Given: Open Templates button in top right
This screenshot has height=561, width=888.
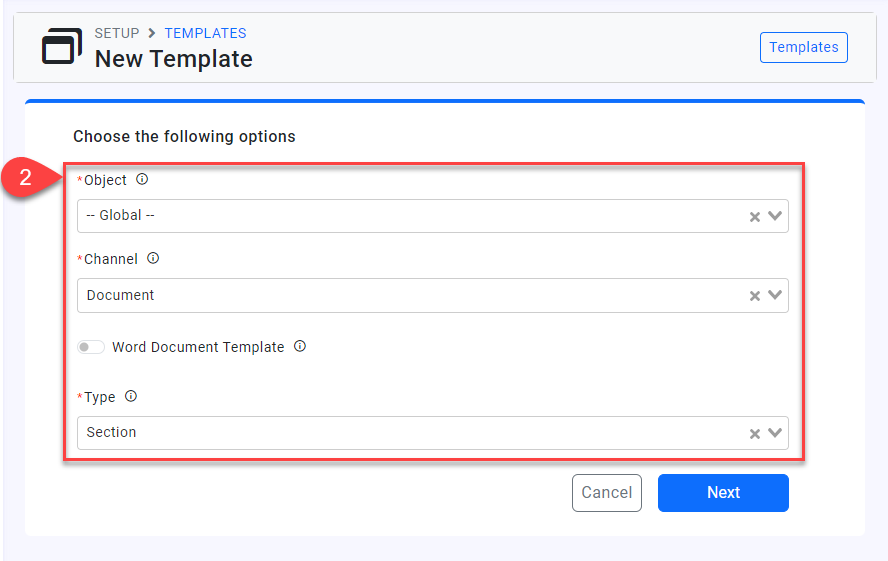Looking at the screenshot, I should click(x=803, y=47).
